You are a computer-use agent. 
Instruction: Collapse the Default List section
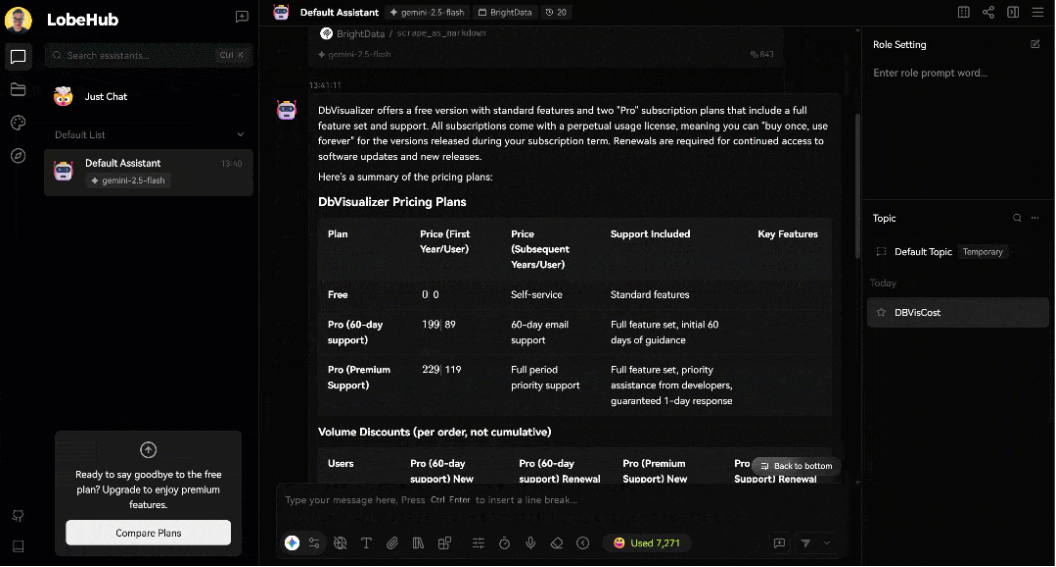240,135
